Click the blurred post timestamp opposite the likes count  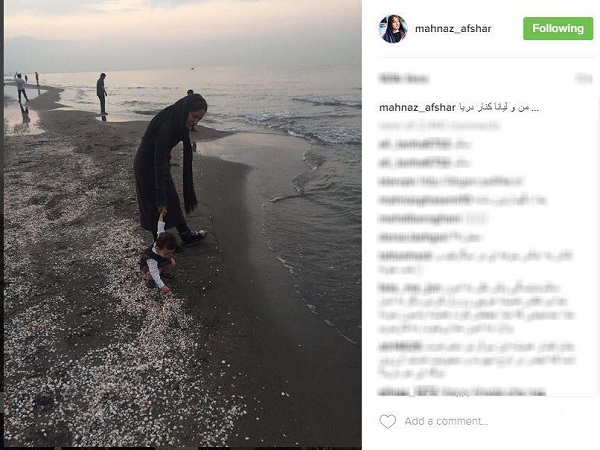(584, 79)
